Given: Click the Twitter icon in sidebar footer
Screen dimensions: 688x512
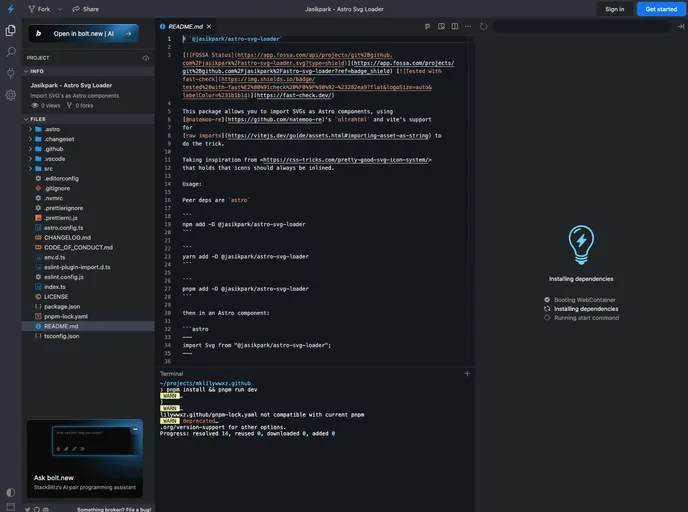Looking at the screenshot, I should point(28,509).
